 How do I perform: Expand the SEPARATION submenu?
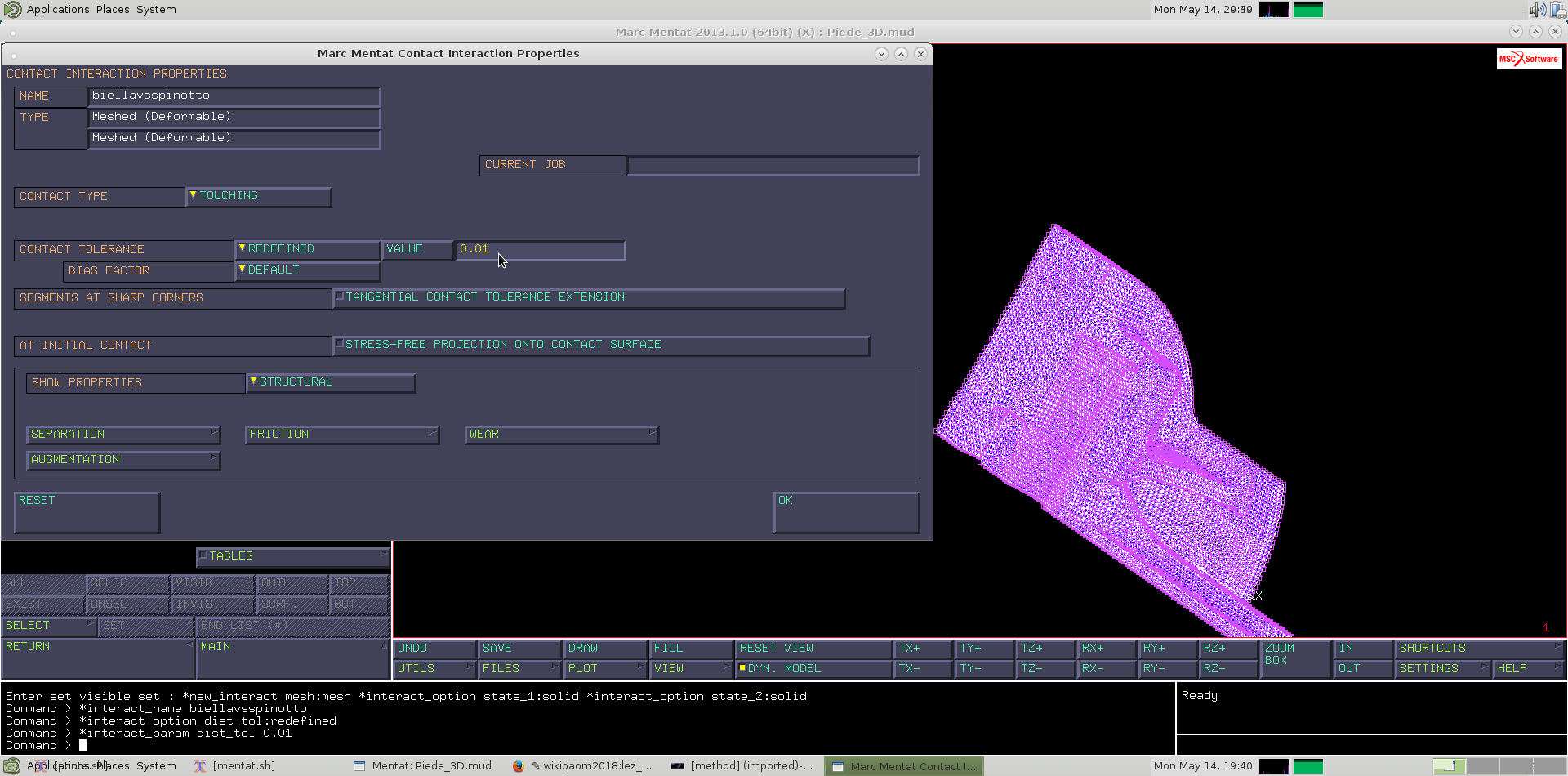pyautogui.click(x=123, y=435)
